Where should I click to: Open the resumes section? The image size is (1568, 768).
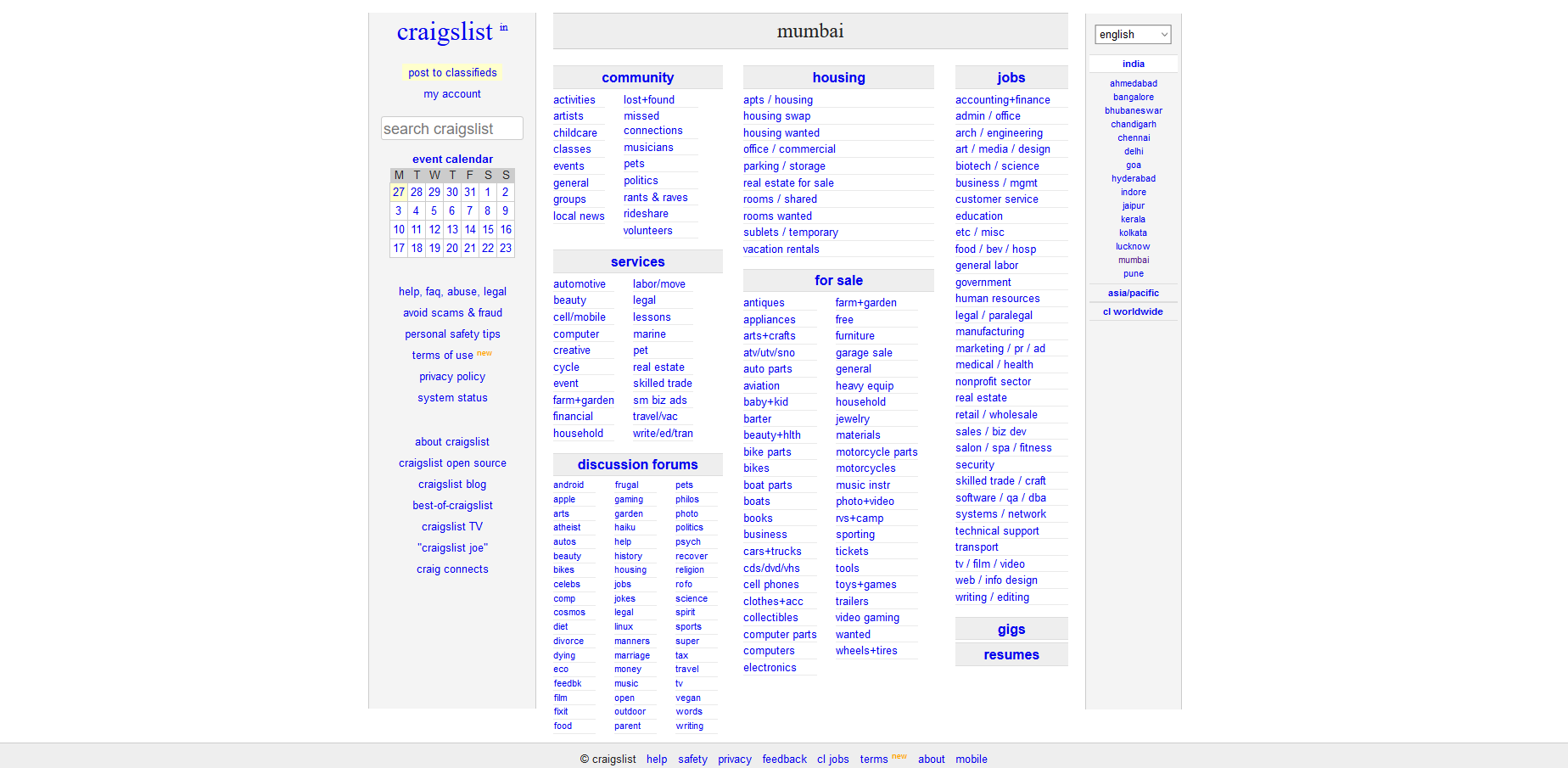(1011, 654)
